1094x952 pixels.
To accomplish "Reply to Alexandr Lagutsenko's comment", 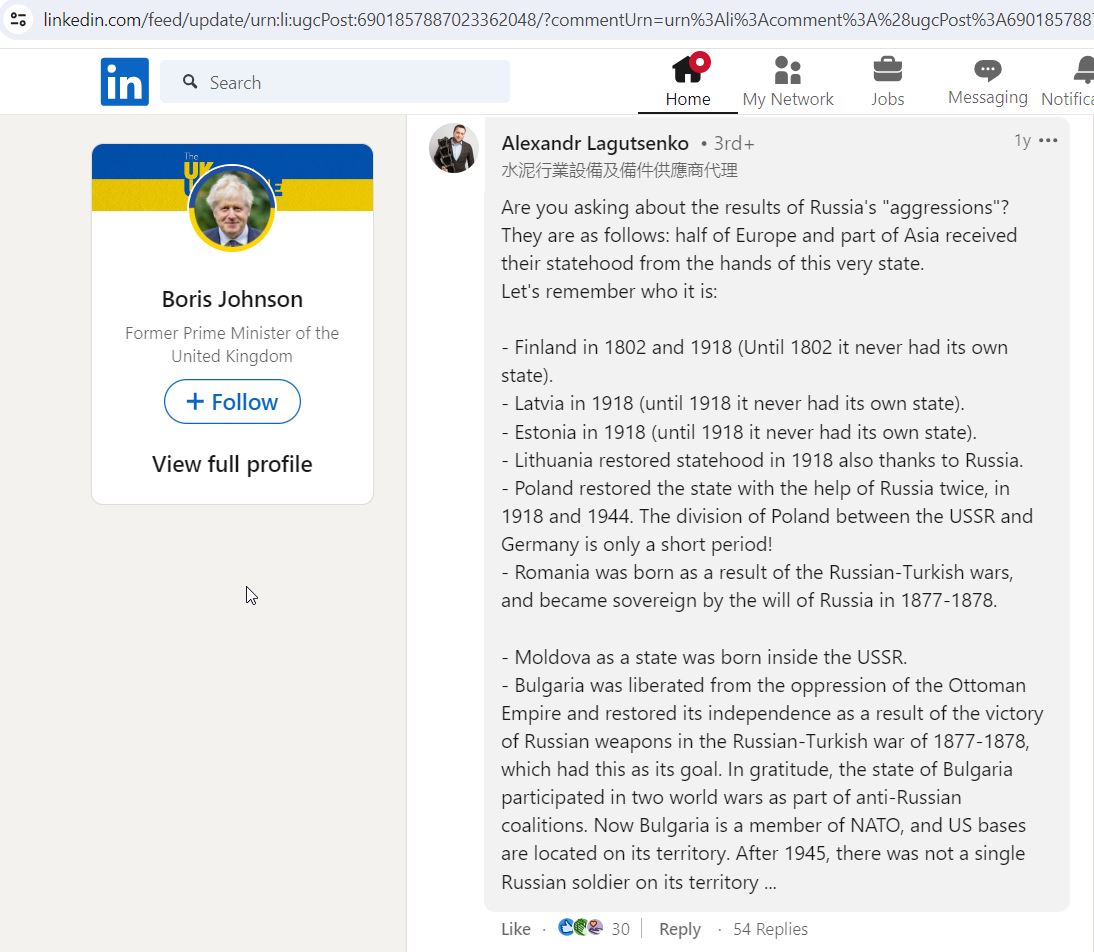I will (x=680, y=929).
